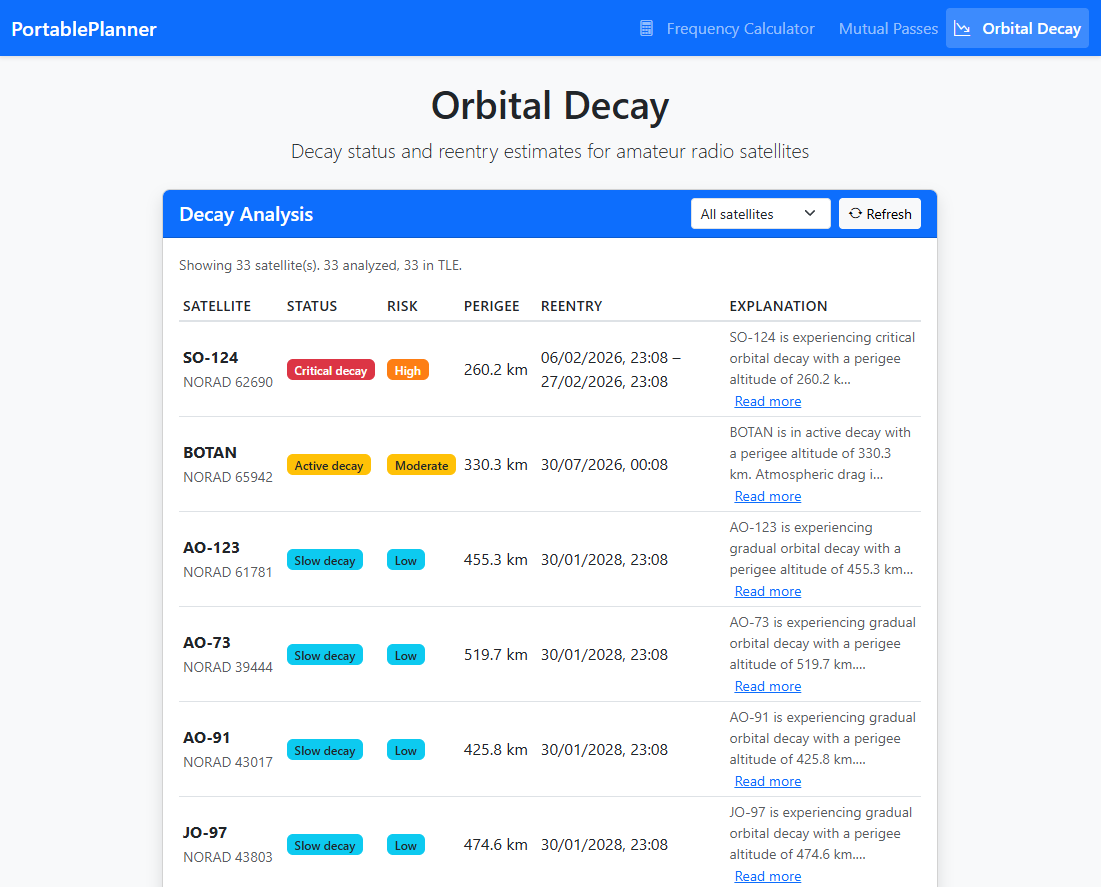
Task: Click AO-91's Slow decay badge
Action: pyautogui.click(x=324, y=749)
